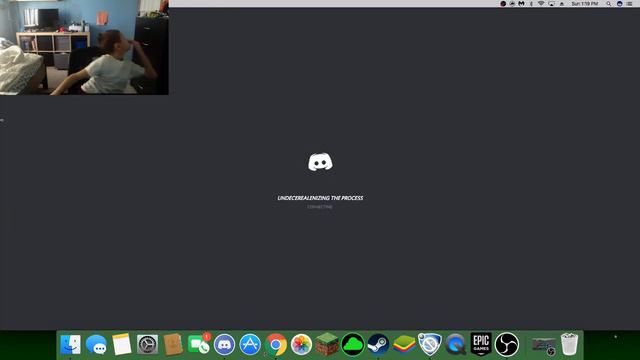Open the Photos app in dock
This screenshot has width=640, height=360.
tap(302, 344)
